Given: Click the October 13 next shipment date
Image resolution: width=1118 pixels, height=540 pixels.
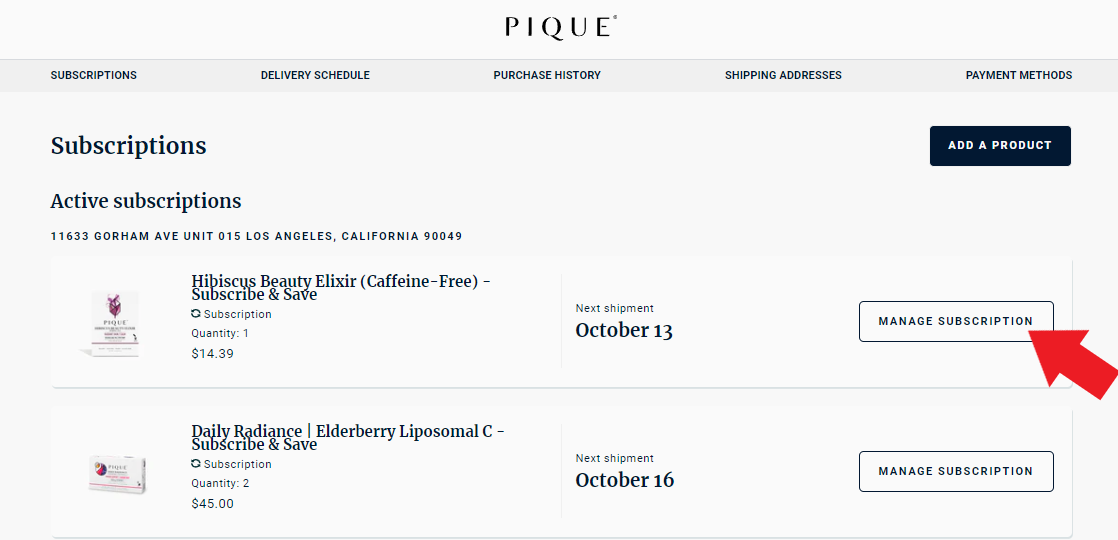Looking at the screenshot, I should (x=624, y=331).
